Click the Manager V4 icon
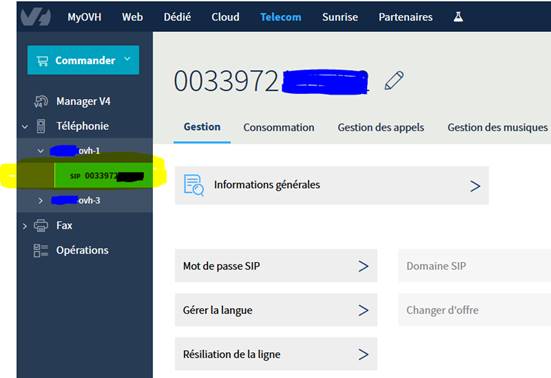 (40, 101)
